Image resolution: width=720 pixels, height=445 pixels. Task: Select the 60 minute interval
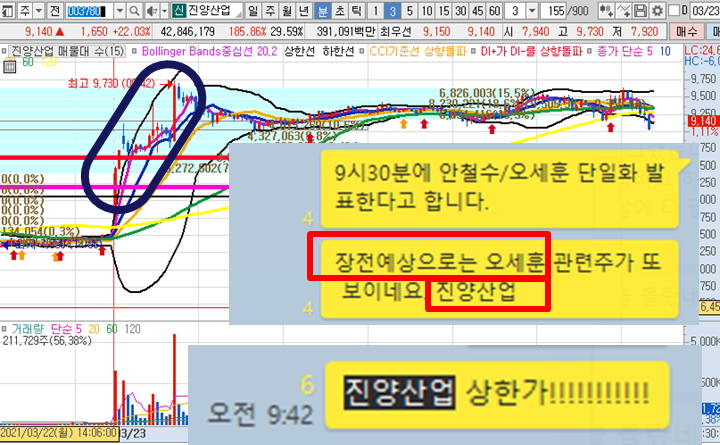[495, 10]
